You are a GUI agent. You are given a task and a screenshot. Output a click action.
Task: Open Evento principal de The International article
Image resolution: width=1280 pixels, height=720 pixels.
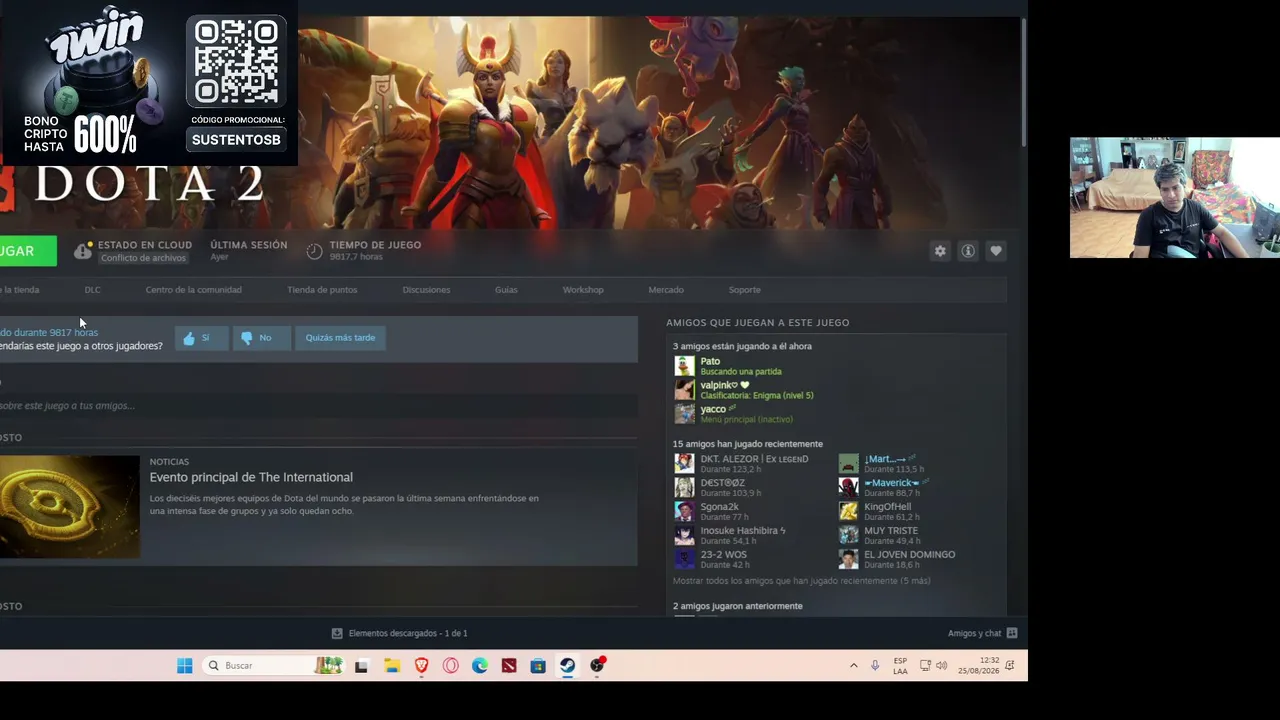pos(251,478)
